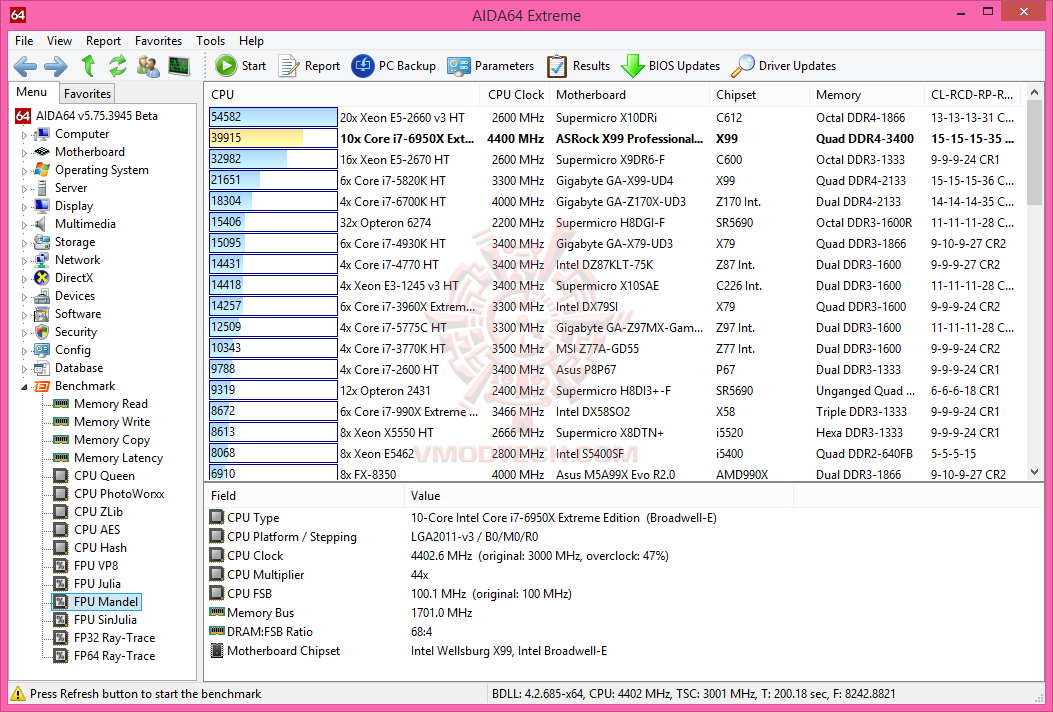Expand the Display tree node
The height and width of the screenshot is (712, 1053).
pos(25,206)
